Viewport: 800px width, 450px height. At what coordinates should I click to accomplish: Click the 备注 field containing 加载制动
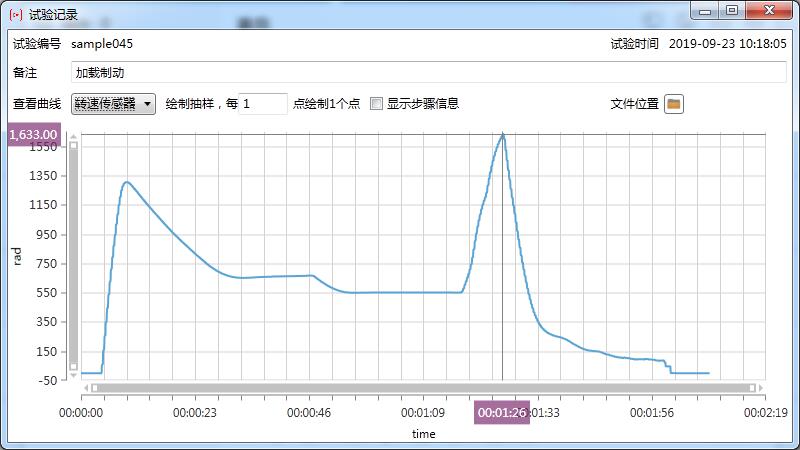(428, 73)
